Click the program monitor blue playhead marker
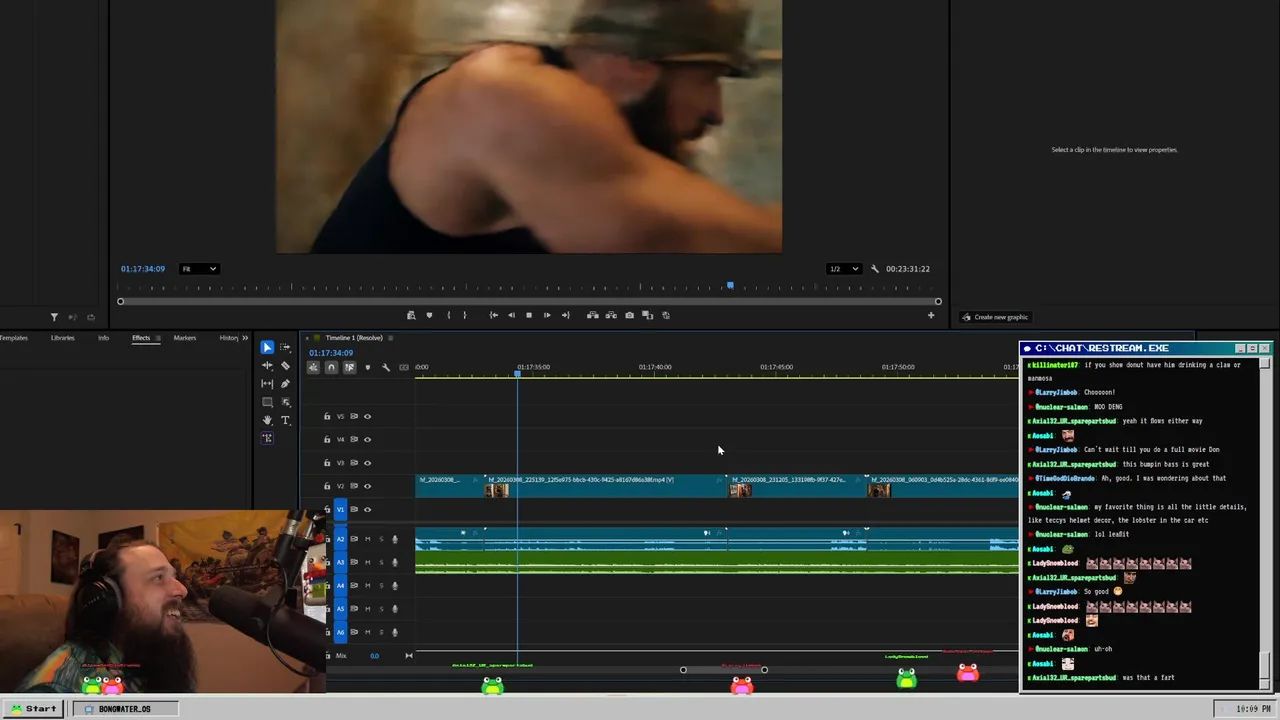The height and width of the screenshot is (720, 1280). pyautogui.click(x=730, y=286)
